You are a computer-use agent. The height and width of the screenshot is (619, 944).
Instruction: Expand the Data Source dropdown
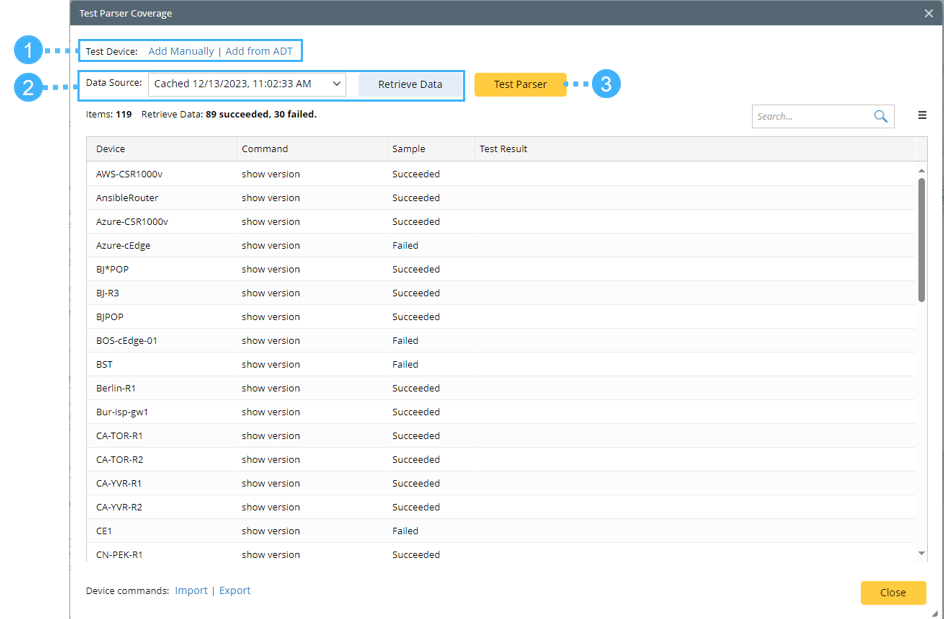click(x=336, y=85)
